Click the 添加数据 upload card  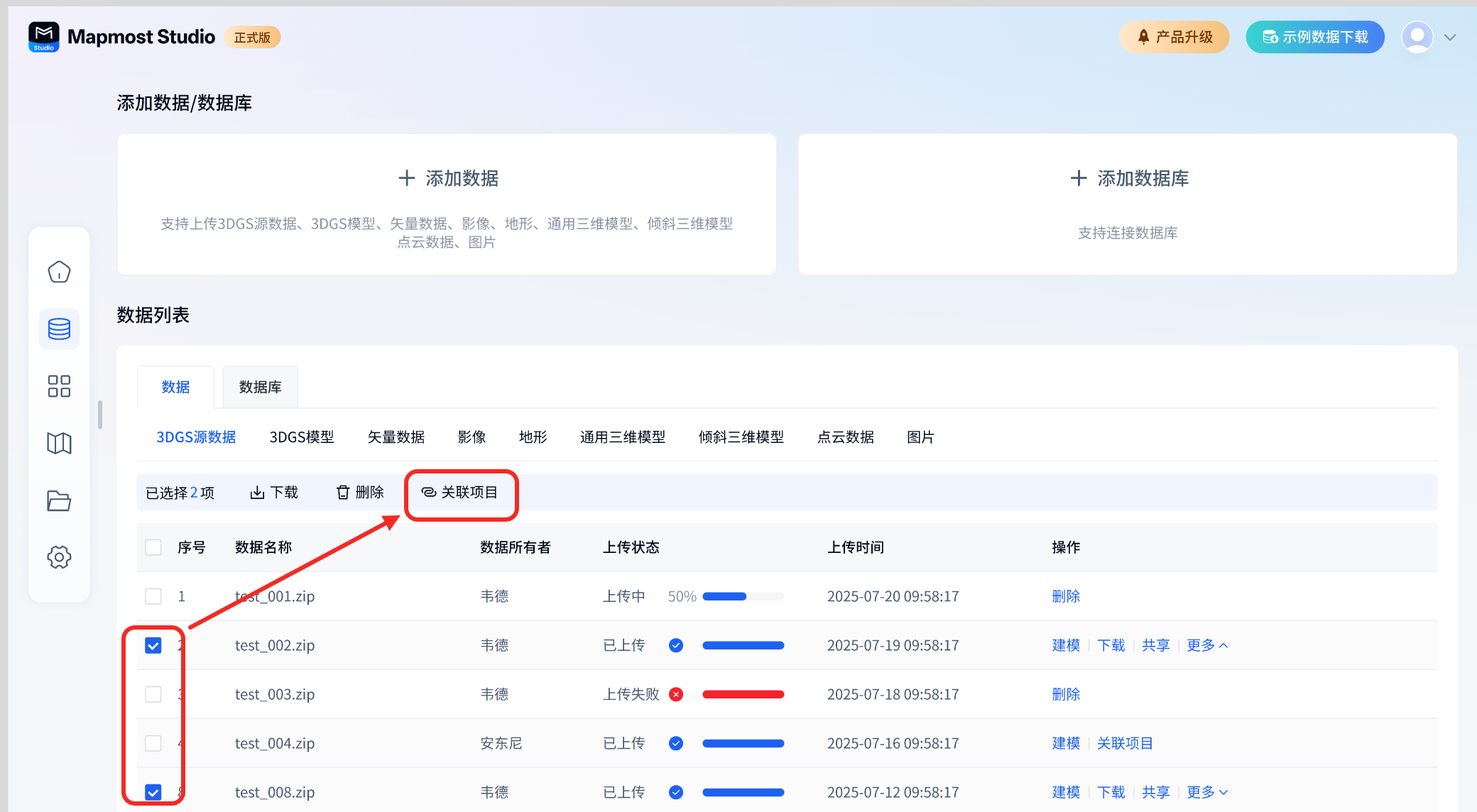447,204
